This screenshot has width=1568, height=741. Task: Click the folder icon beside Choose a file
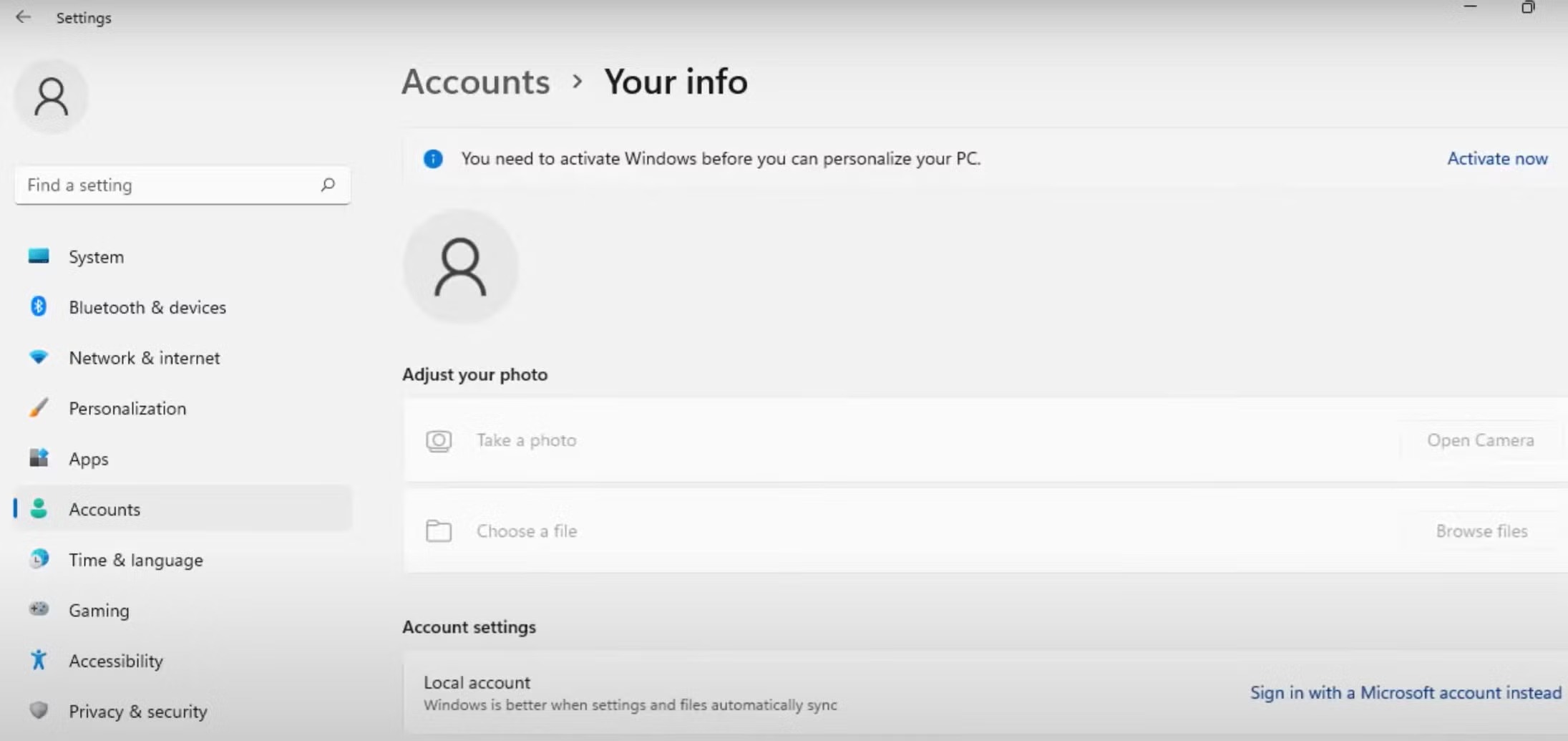point(439,531)
